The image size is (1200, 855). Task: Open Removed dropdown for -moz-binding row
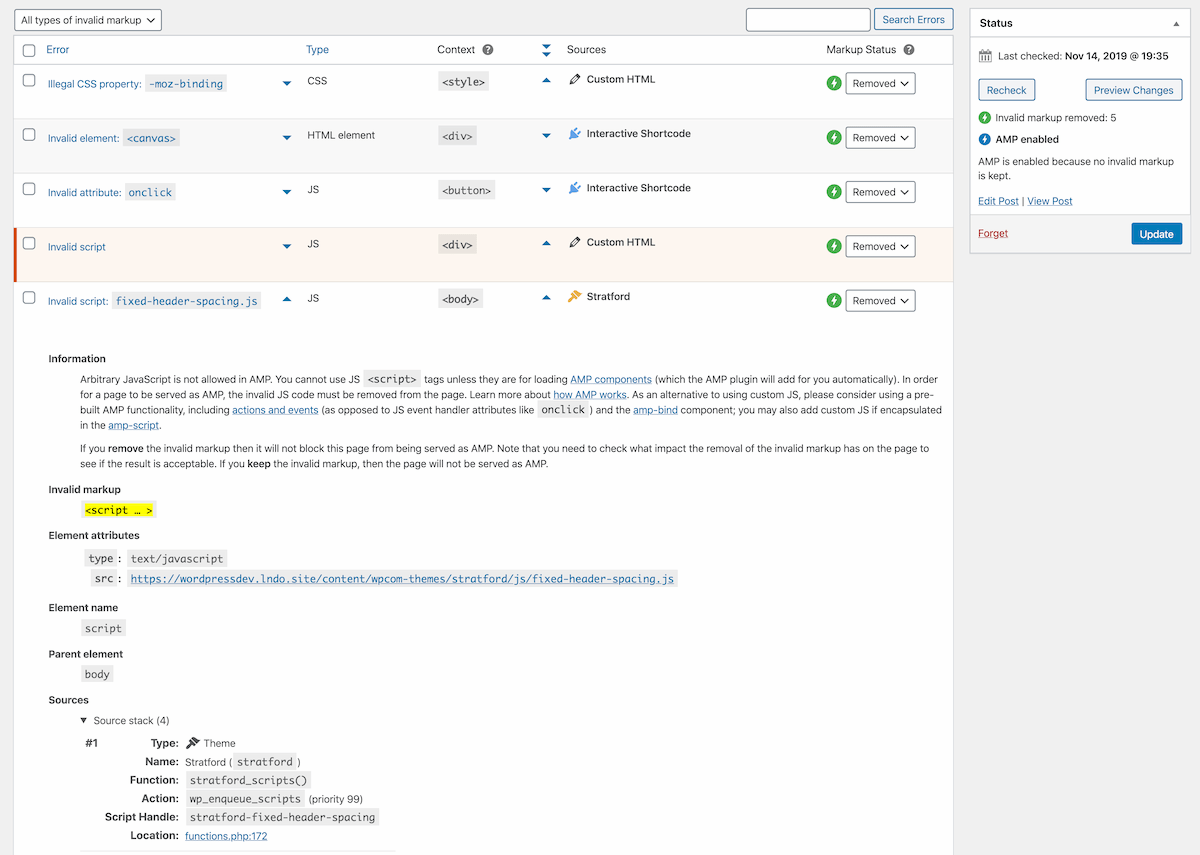point(880,84)
